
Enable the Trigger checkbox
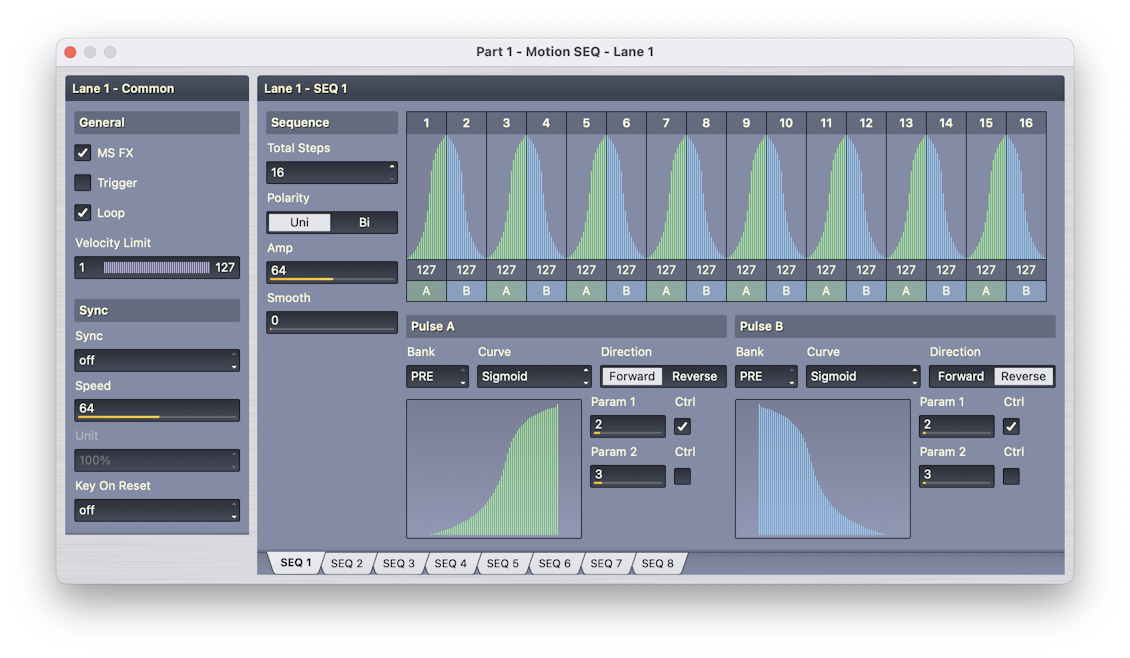pos(83,183)
